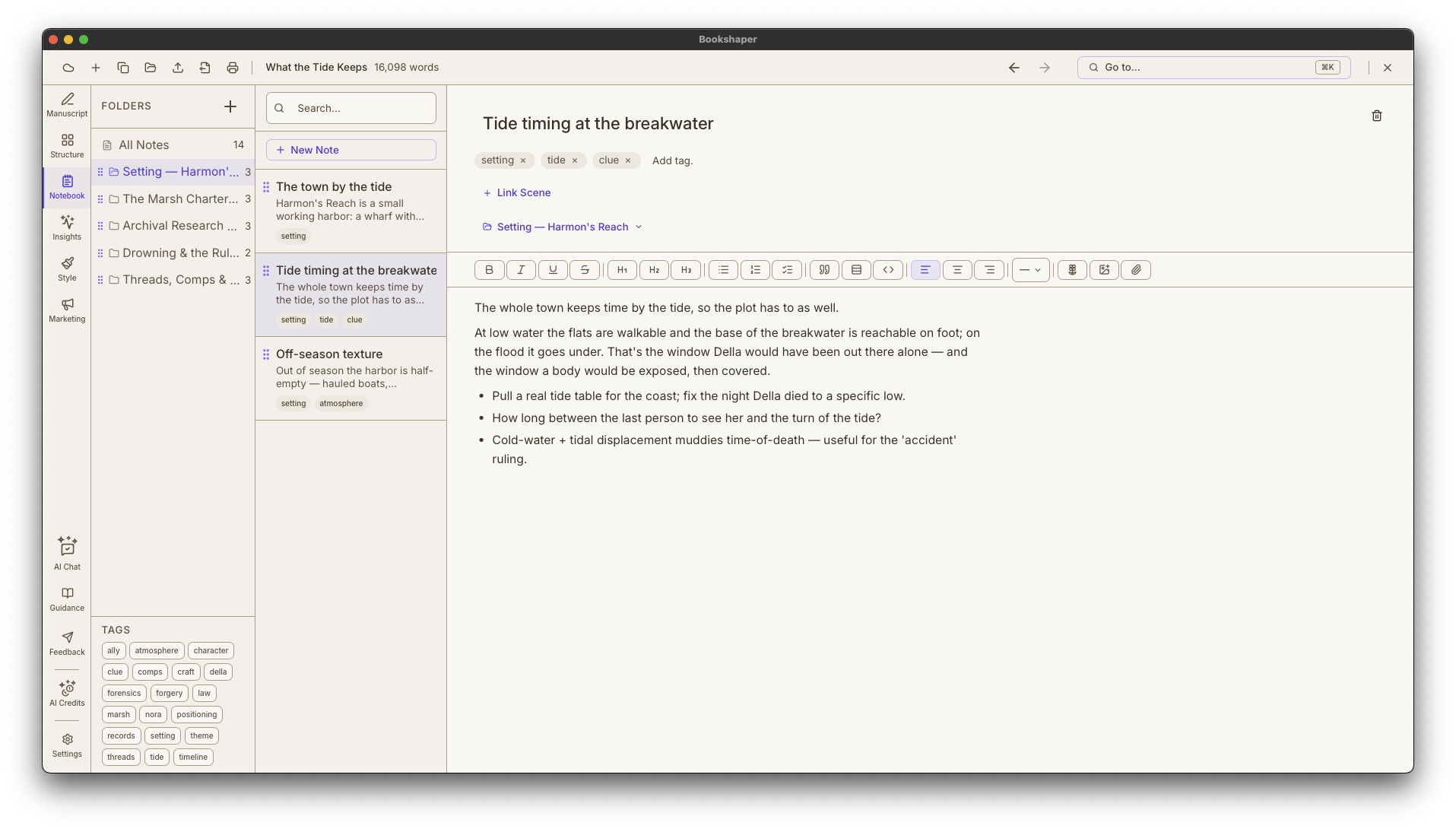This screenshot has width=1456, height=829.
Task: Click the Go to search field
Action: pos(1213,68)
